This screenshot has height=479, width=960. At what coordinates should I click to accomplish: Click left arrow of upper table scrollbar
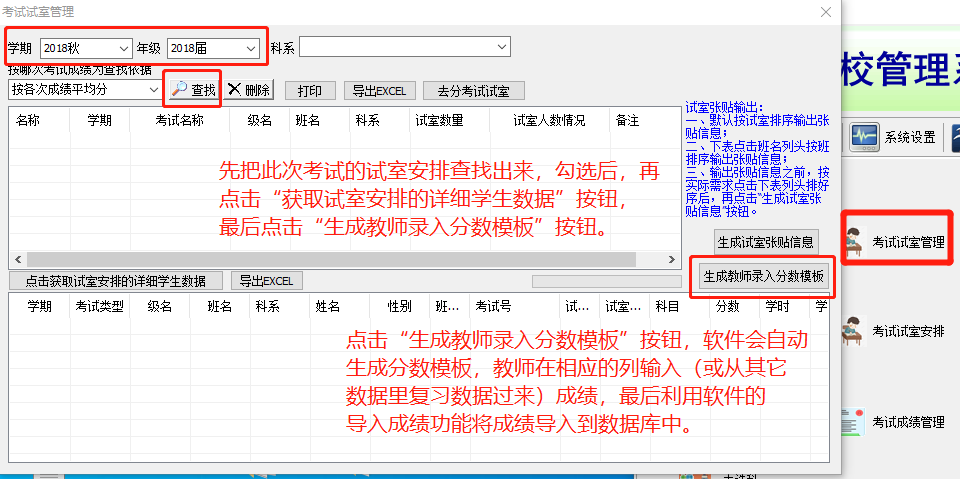coord(17,260)
